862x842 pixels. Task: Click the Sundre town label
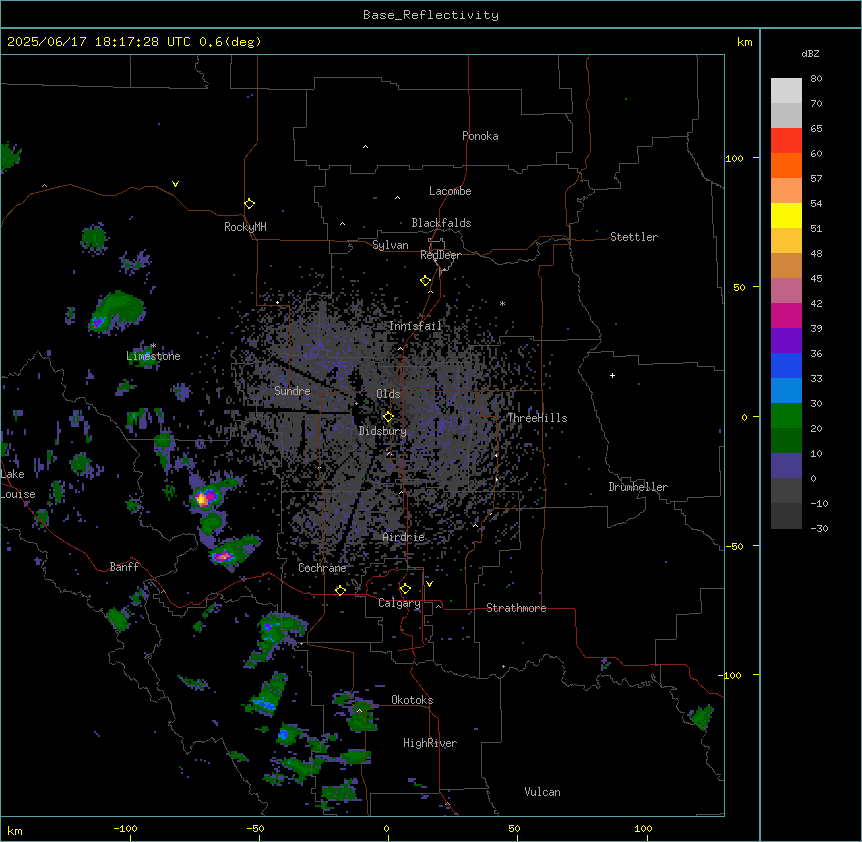pos(292,391)
